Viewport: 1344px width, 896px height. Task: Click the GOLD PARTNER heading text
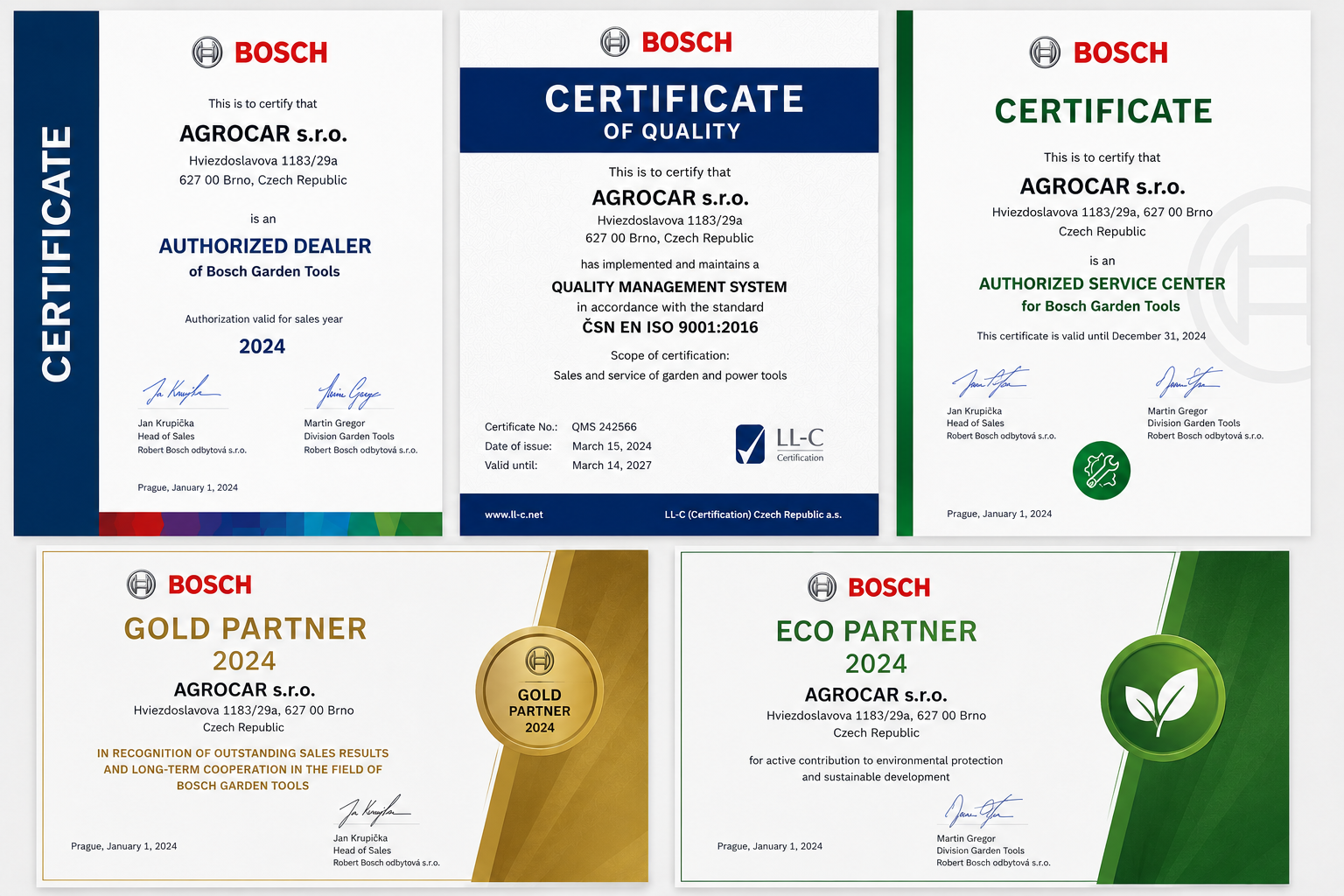[246, 628]
